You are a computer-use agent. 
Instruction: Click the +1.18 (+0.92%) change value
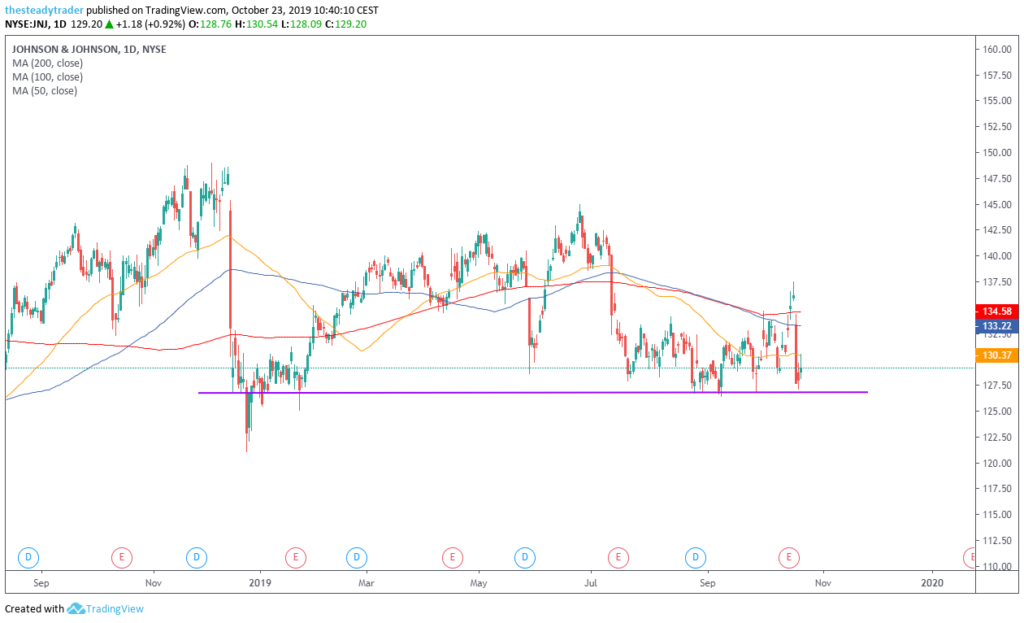point(150,24)
